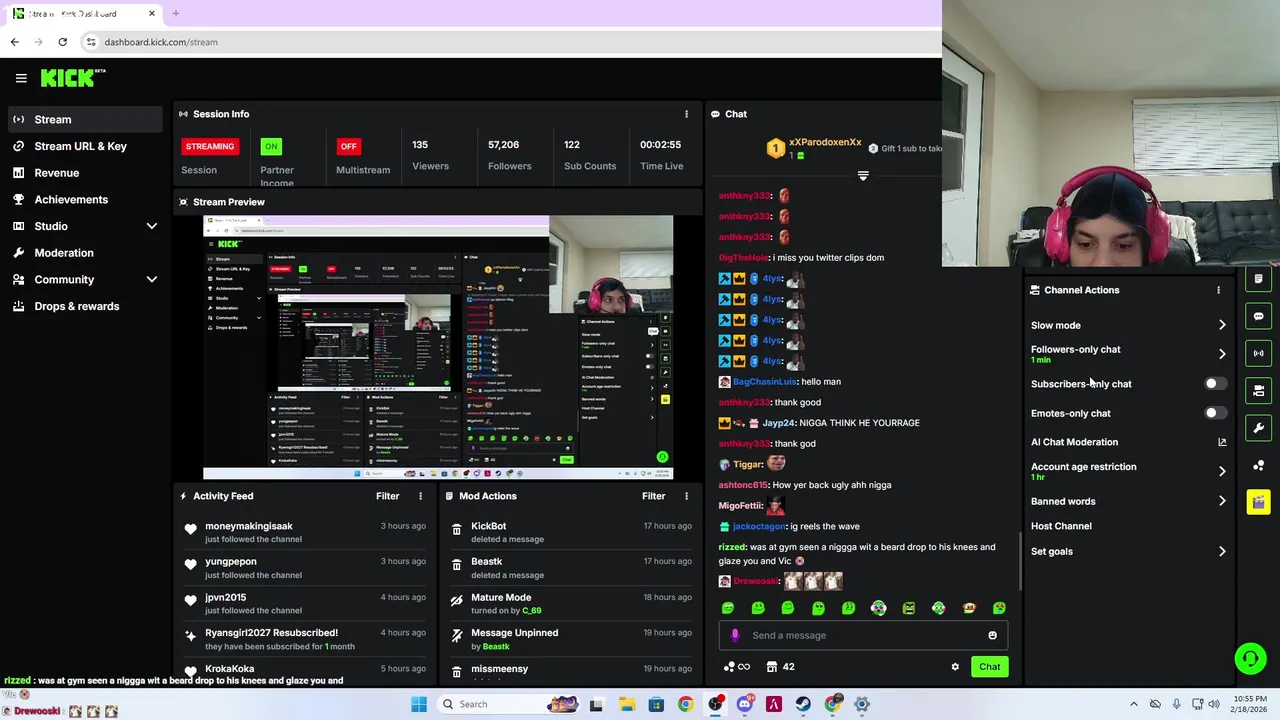The width and height of the screenshot is (1280, 720).
Task: Expand the Studio sidebar section
Action: 152,226
